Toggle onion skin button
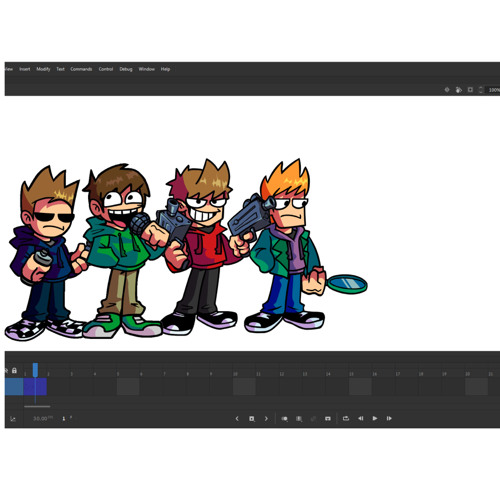Image resolution: width=500 pixels, height=500 pixels. [x=284, y=418]
